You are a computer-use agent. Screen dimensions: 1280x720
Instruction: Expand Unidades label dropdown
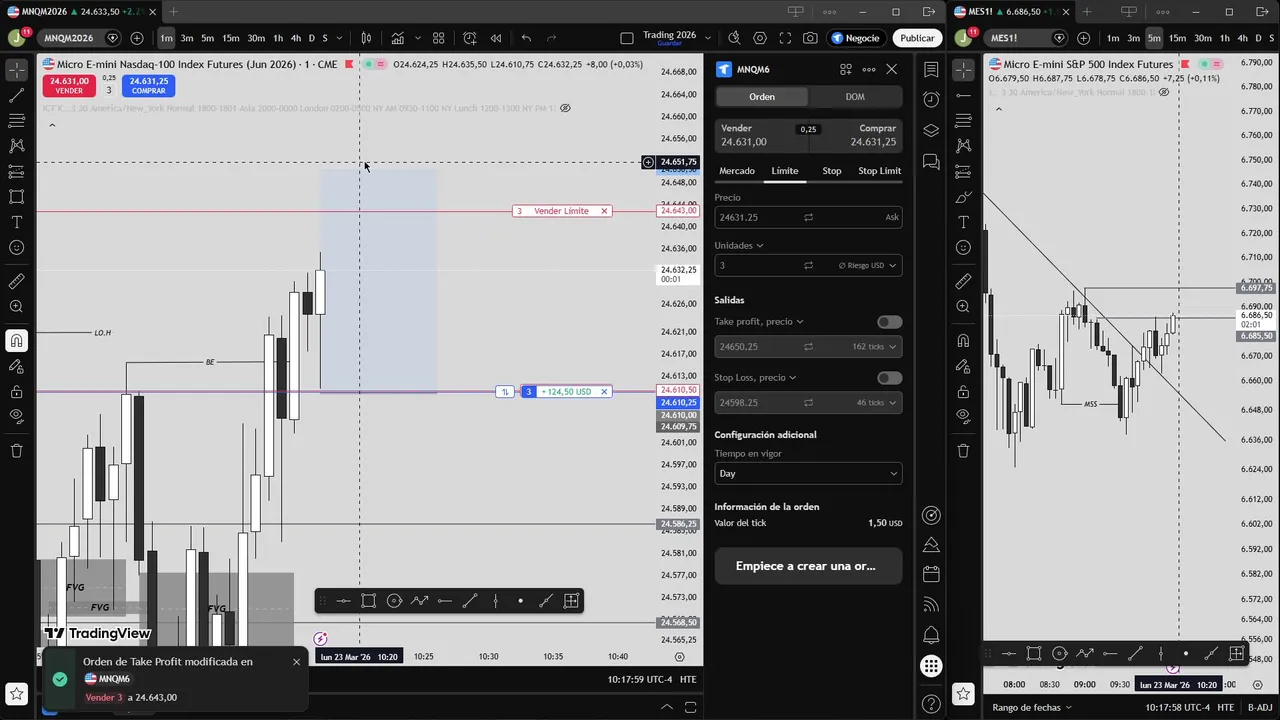point(739,245)
